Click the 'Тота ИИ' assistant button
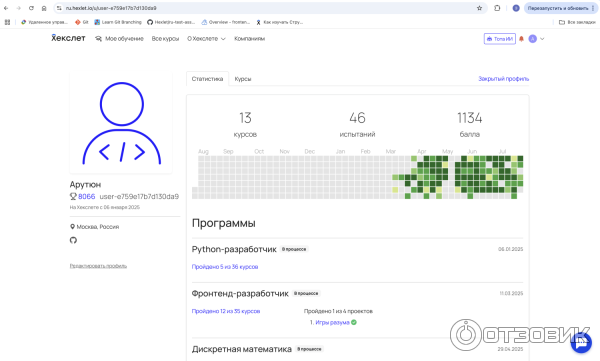This screenshot has width=600, height=361. coord(500,39)
